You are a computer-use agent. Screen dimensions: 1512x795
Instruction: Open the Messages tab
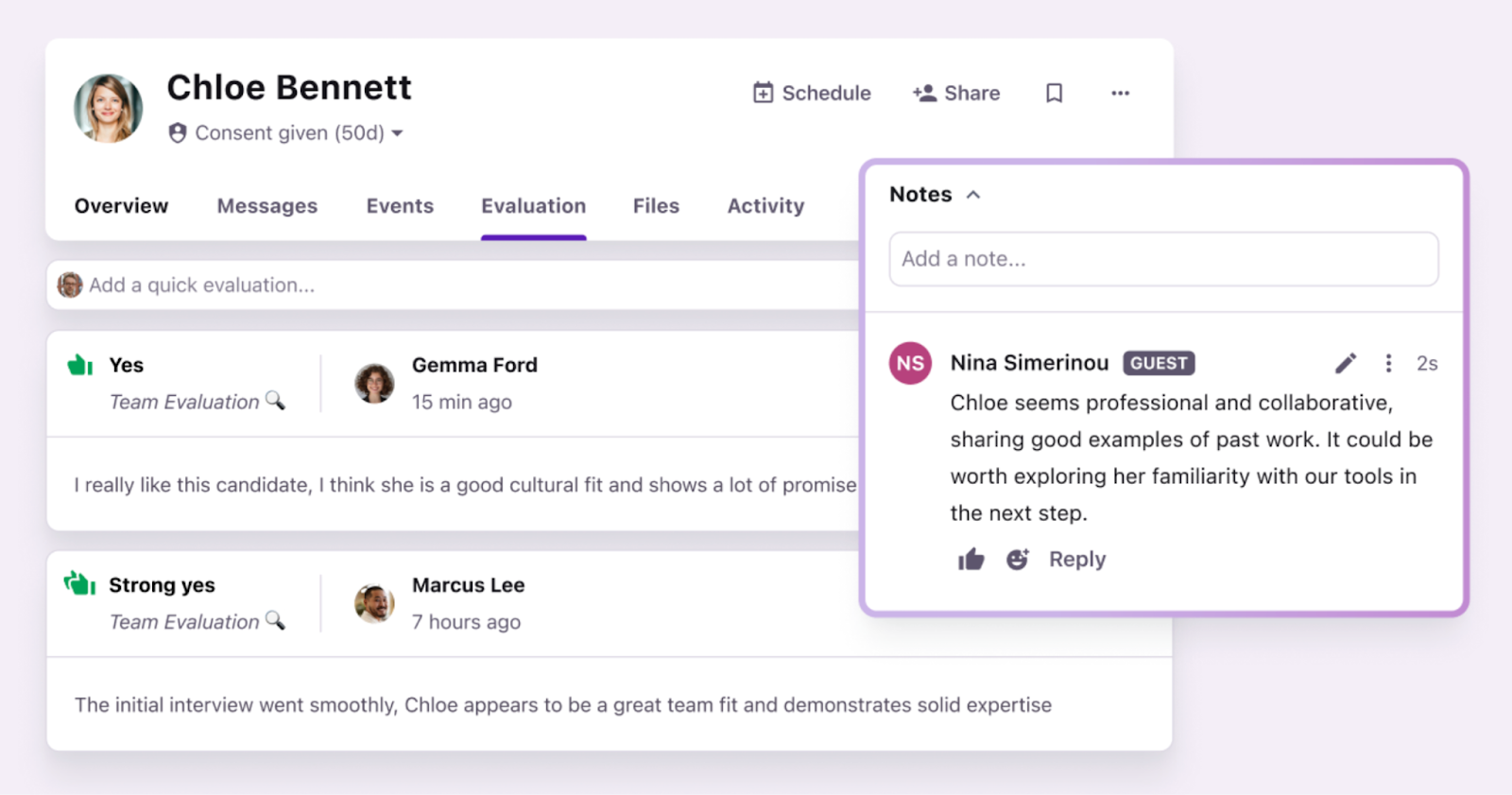(267, 206)
